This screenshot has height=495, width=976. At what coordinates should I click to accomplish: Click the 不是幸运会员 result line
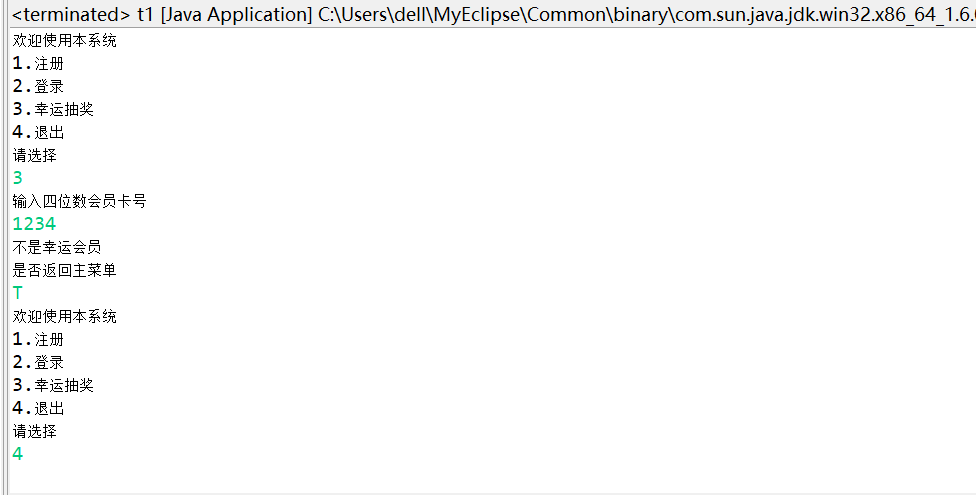click(57, 247)
